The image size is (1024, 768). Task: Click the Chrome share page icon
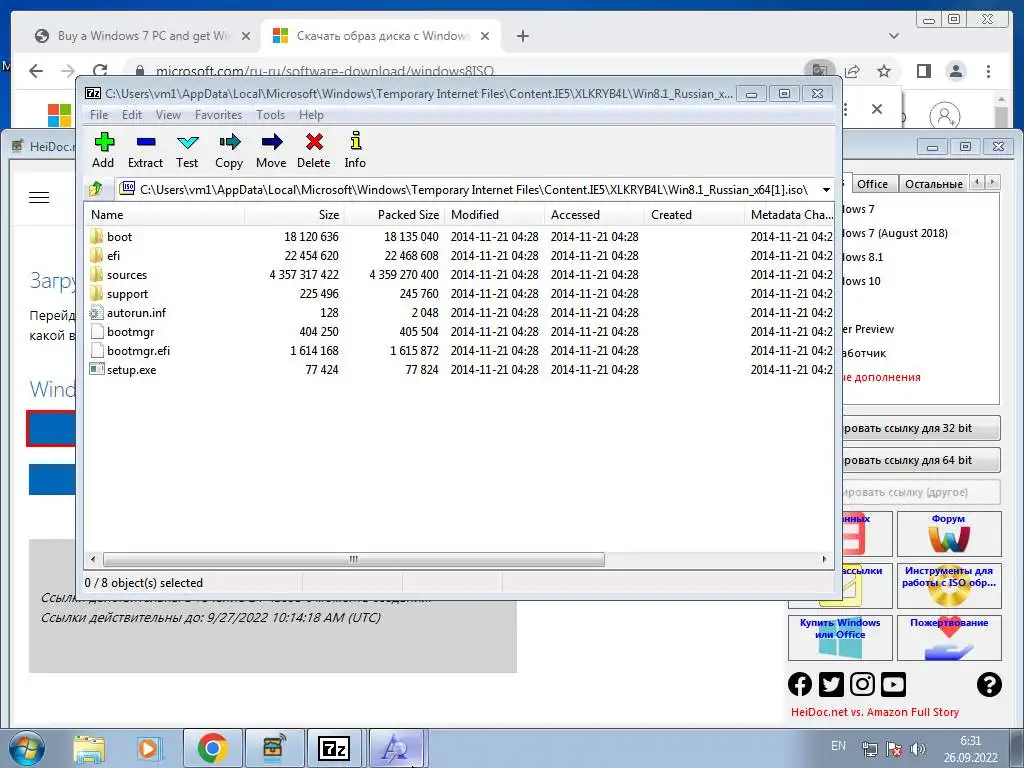coord(852,71)
